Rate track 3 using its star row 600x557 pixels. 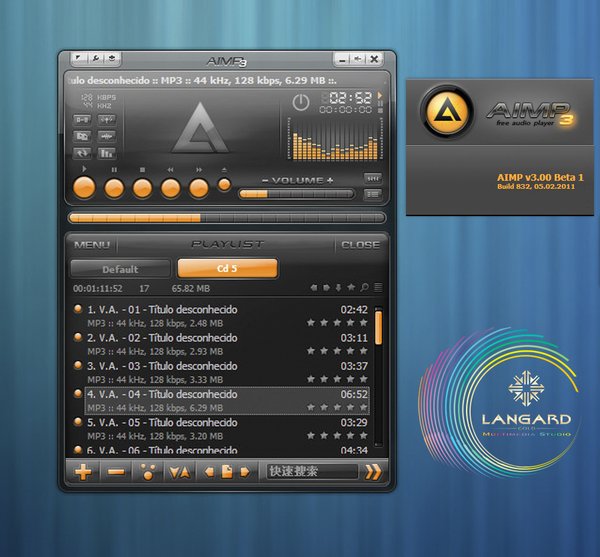337,379
